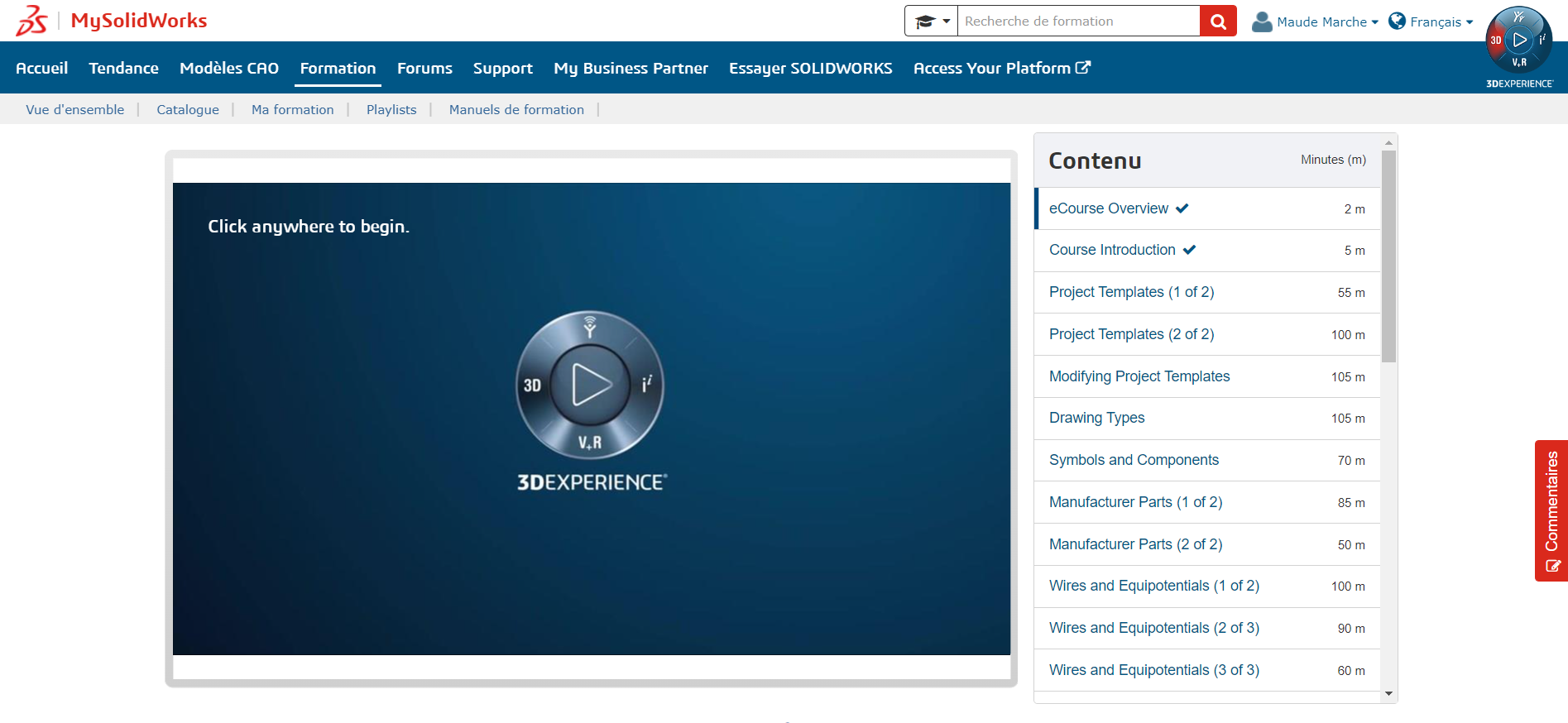Click the globe language icon
1568x723 pixels.
coord(1397,22)
